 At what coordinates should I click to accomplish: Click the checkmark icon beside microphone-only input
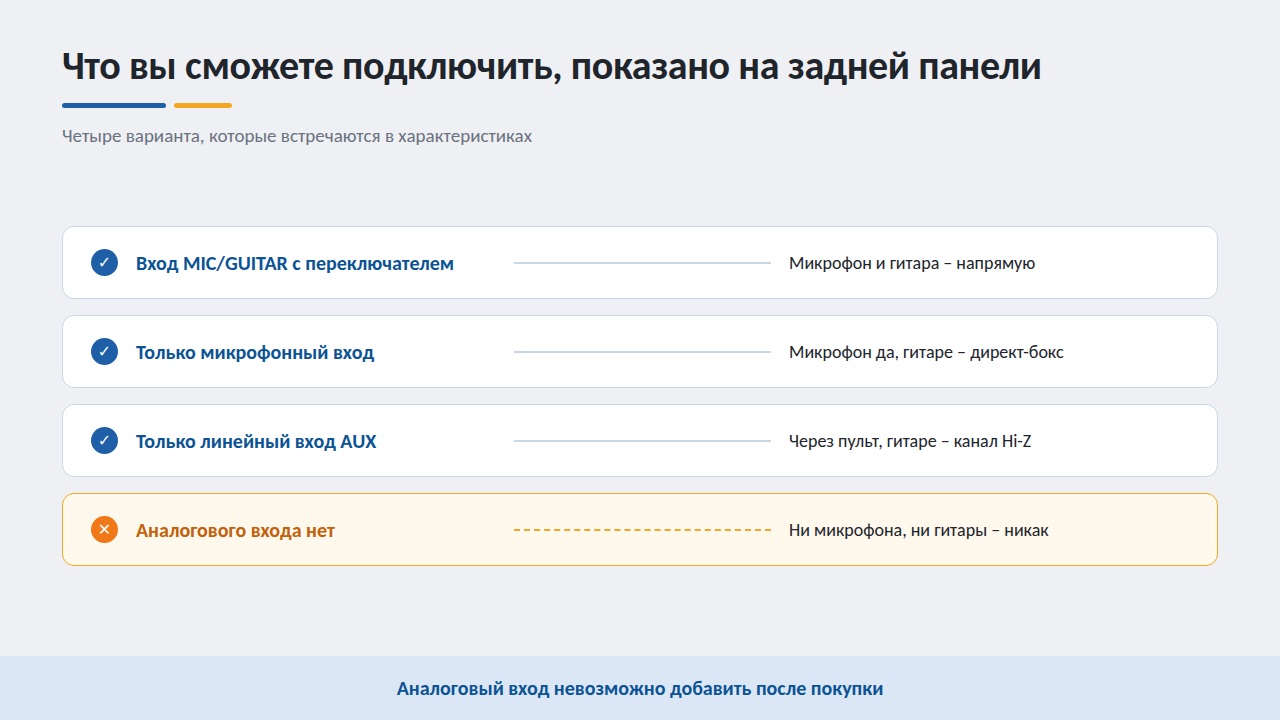pos(104,352)
